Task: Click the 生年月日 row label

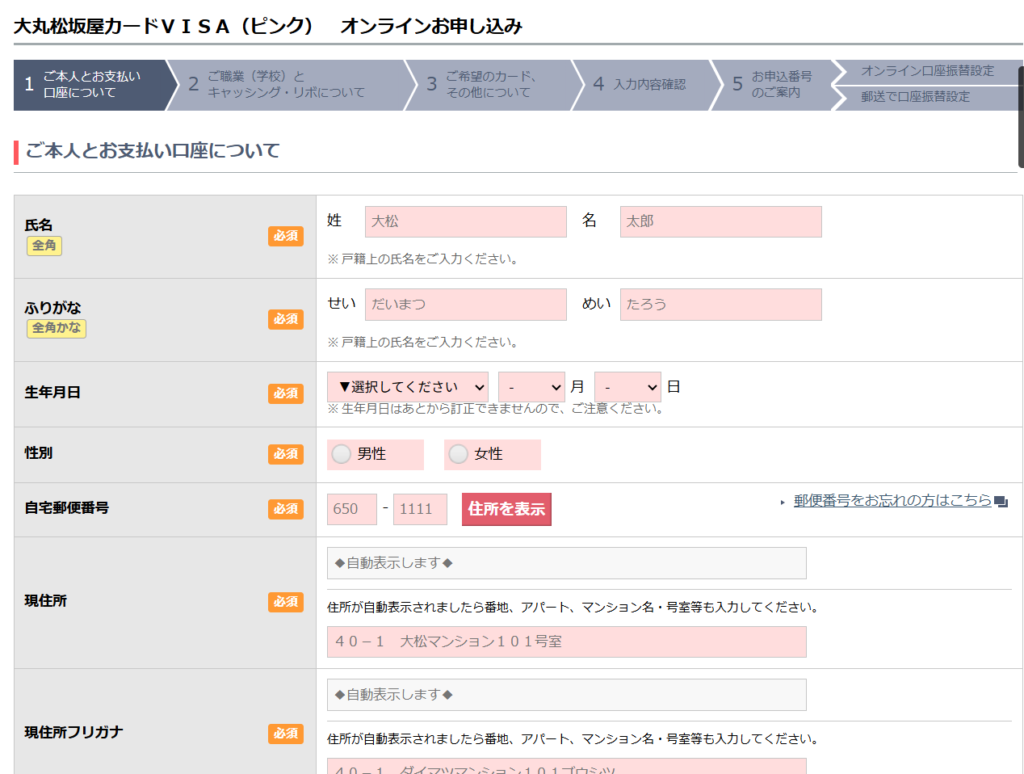Action: pos(52,393)
